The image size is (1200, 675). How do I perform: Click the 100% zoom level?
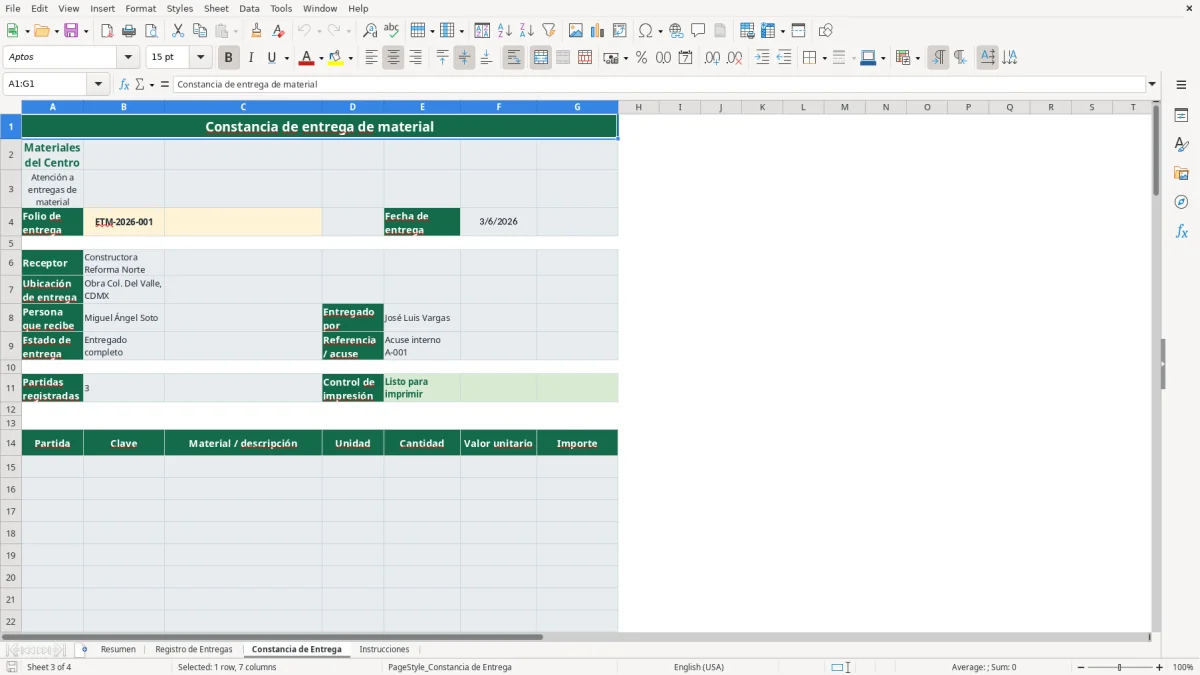(x=1183, y=667)
